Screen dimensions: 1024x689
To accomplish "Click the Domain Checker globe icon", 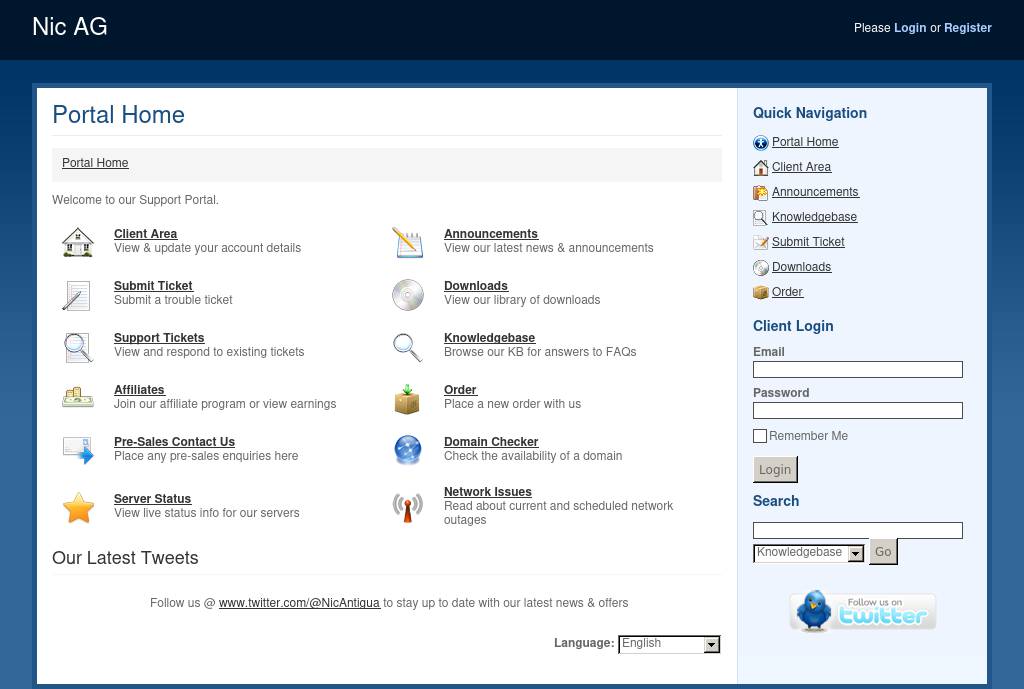I will [407, 450].
